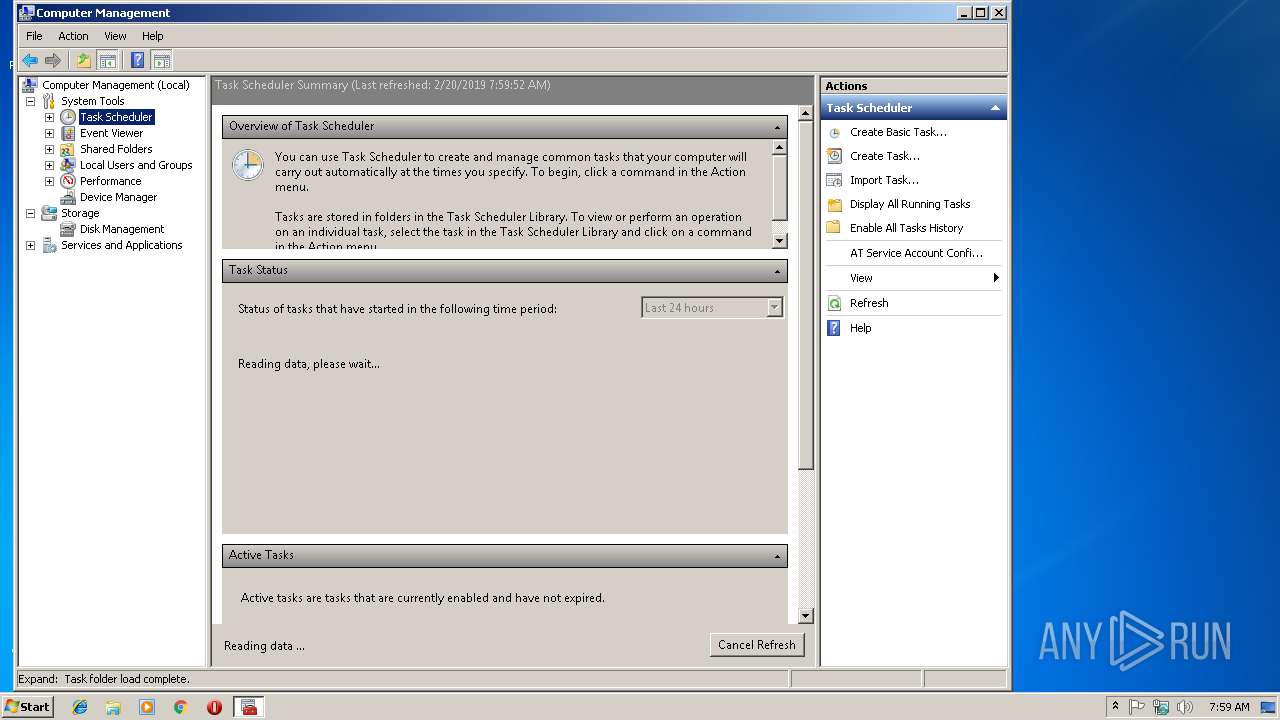This screenshot has height=720, width=1280.
Task: Click the Services and Applications icon
Action: tap(49, 245)
